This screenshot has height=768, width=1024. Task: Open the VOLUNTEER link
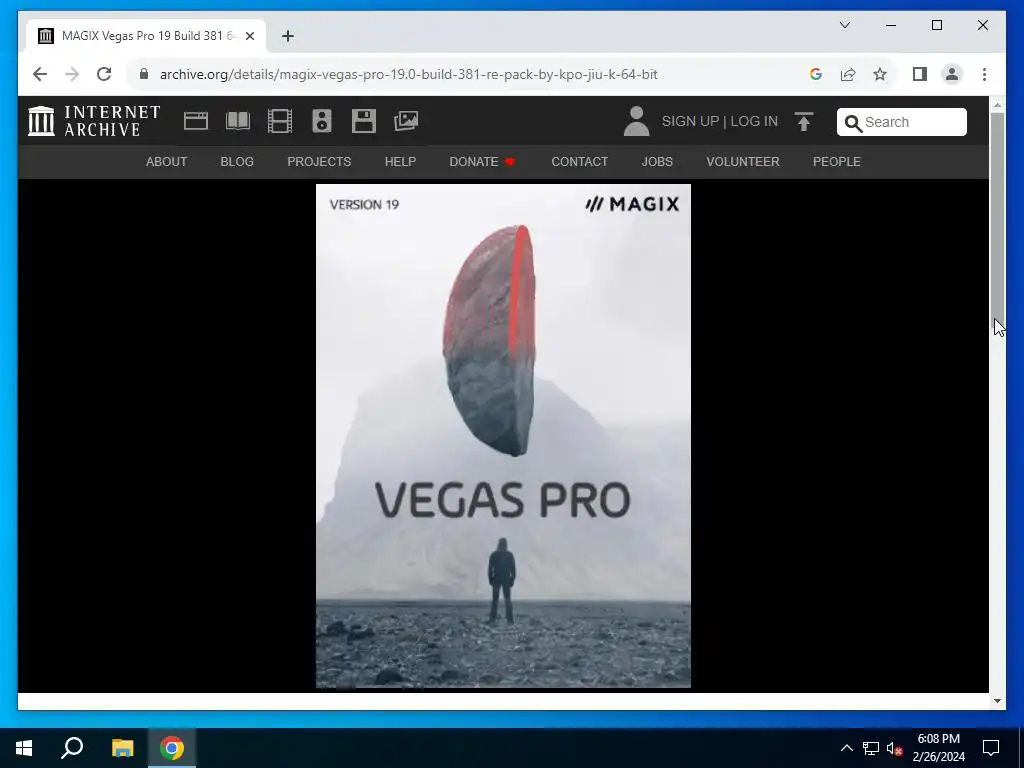coord(743,162)
